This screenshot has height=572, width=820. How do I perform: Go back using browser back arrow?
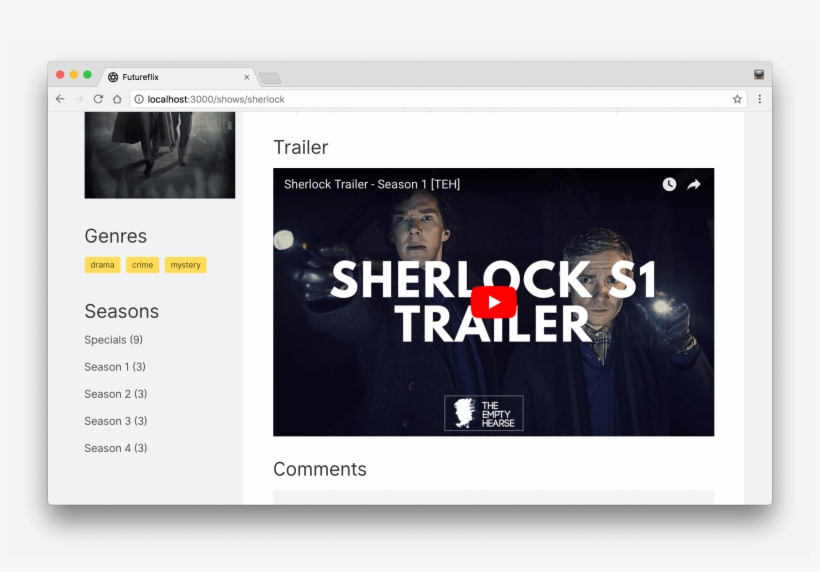pos(60,99)
